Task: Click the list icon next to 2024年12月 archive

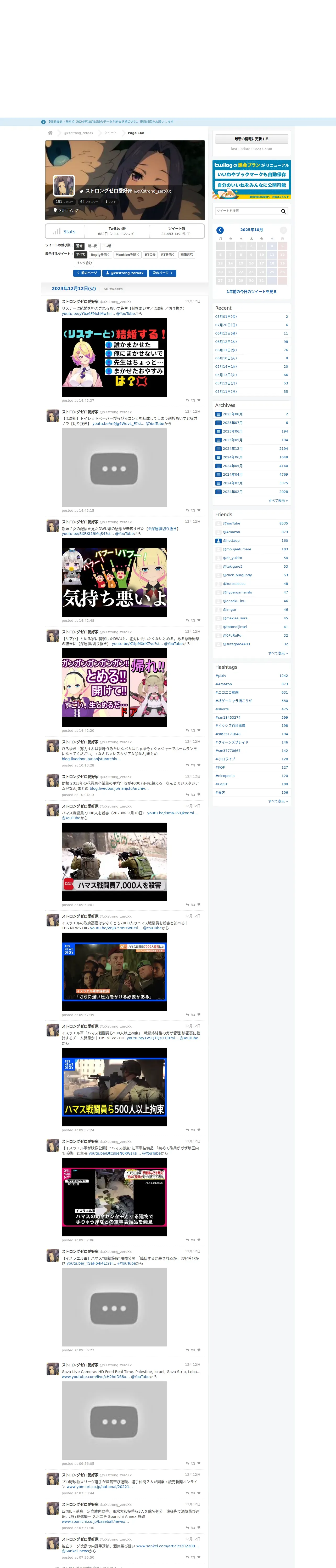Action: 218,449
